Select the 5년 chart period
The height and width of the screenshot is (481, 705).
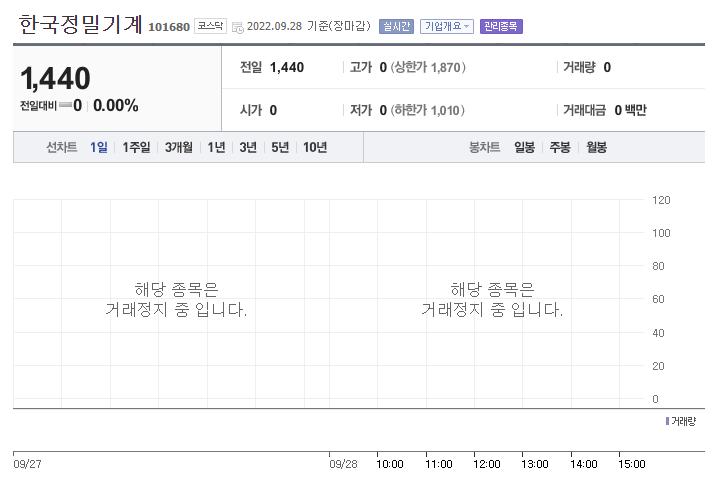tap(280, 147)
